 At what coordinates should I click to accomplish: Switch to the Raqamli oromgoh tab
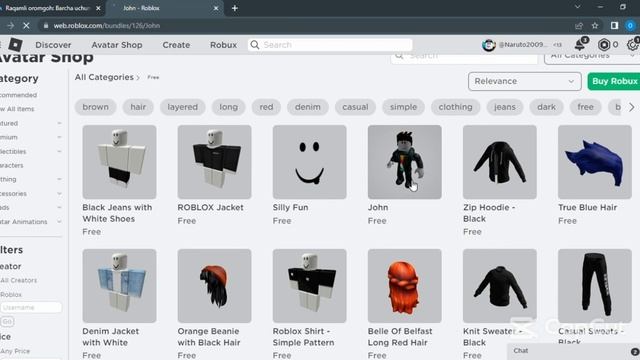[48, 8]
